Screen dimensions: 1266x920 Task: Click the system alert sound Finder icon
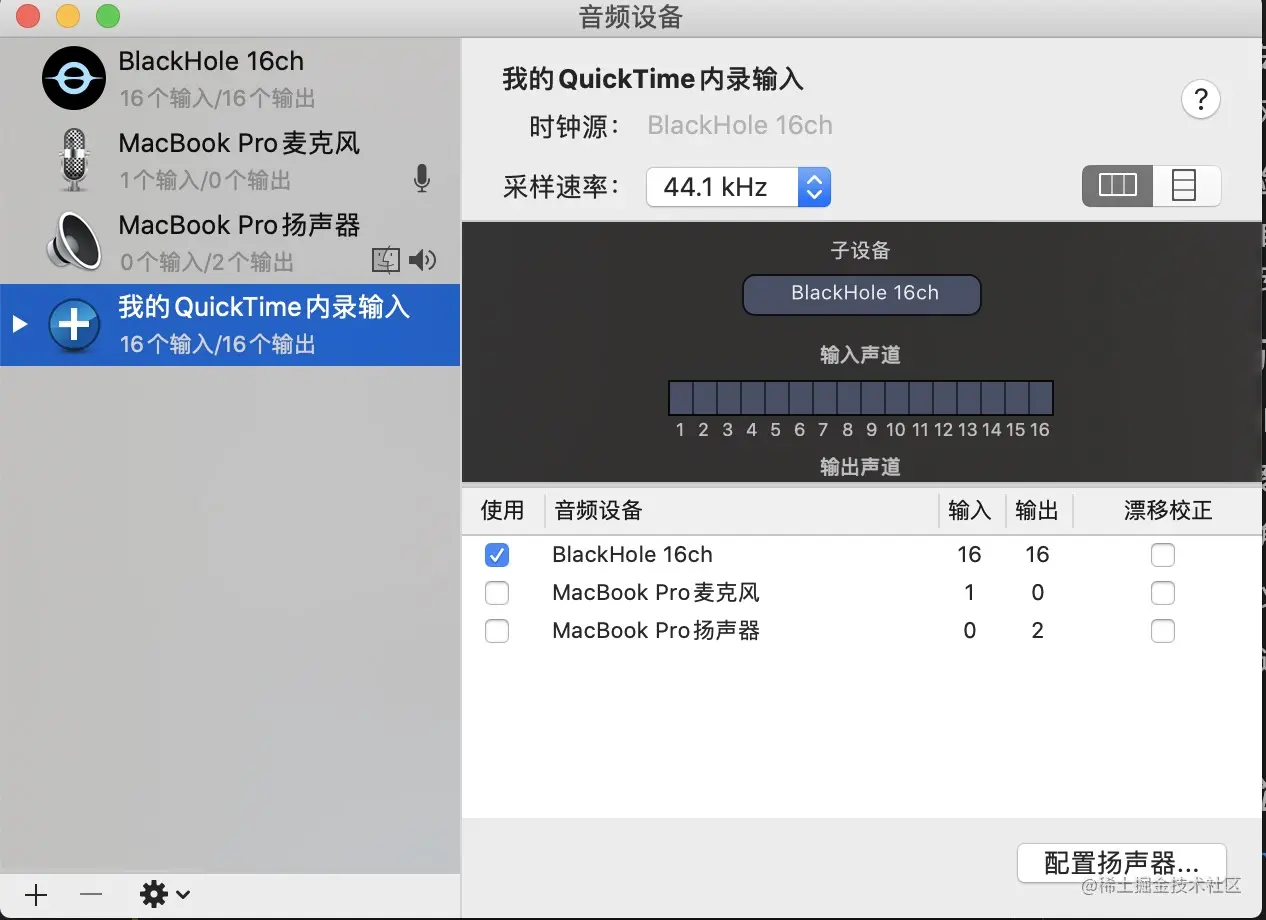[386, 261]
